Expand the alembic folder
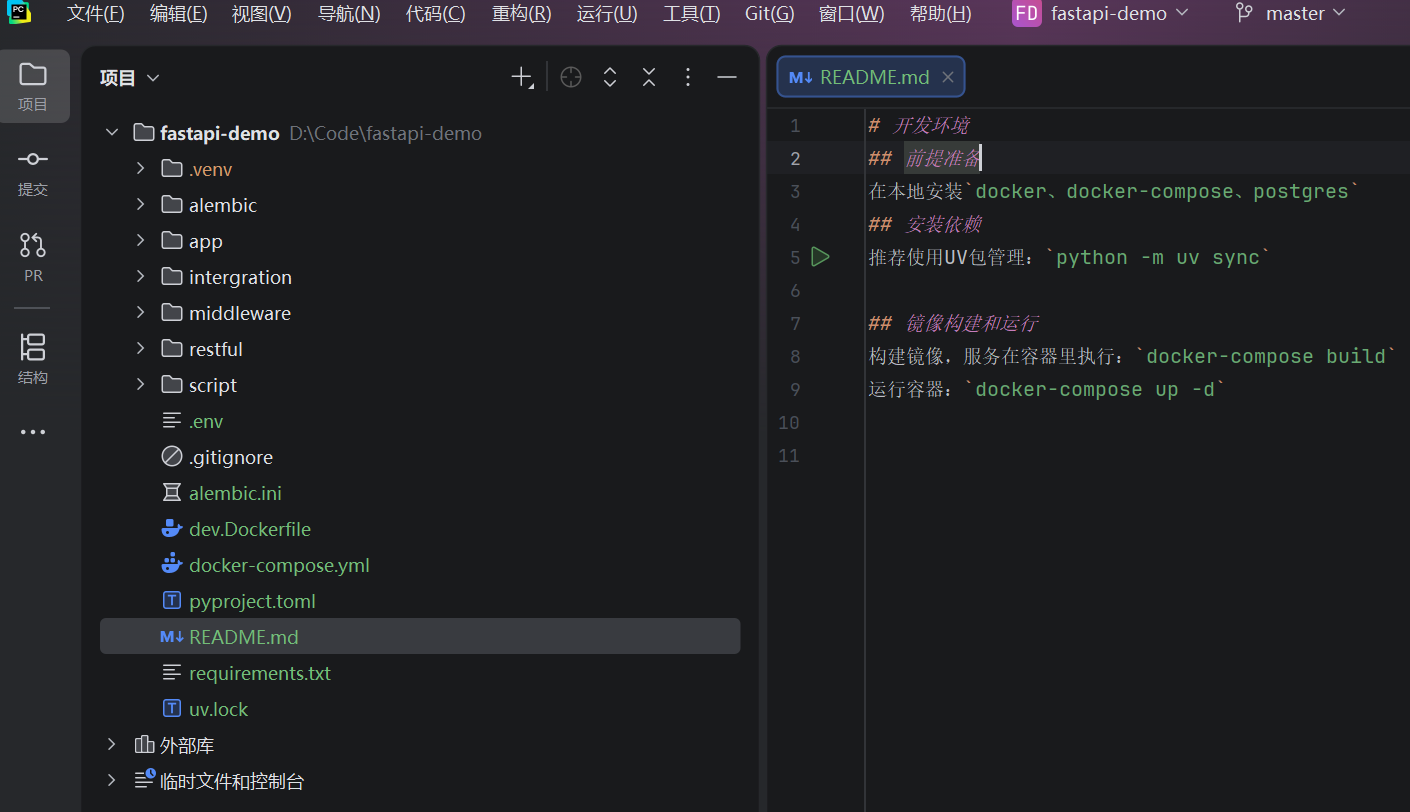 (x=141, y=205)
